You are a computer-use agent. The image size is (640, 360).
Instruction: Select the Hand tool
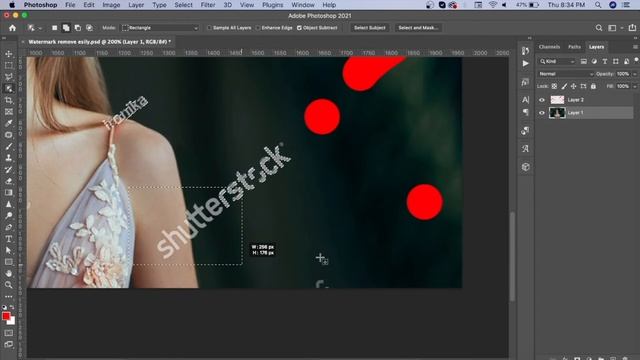coord(9,273)
